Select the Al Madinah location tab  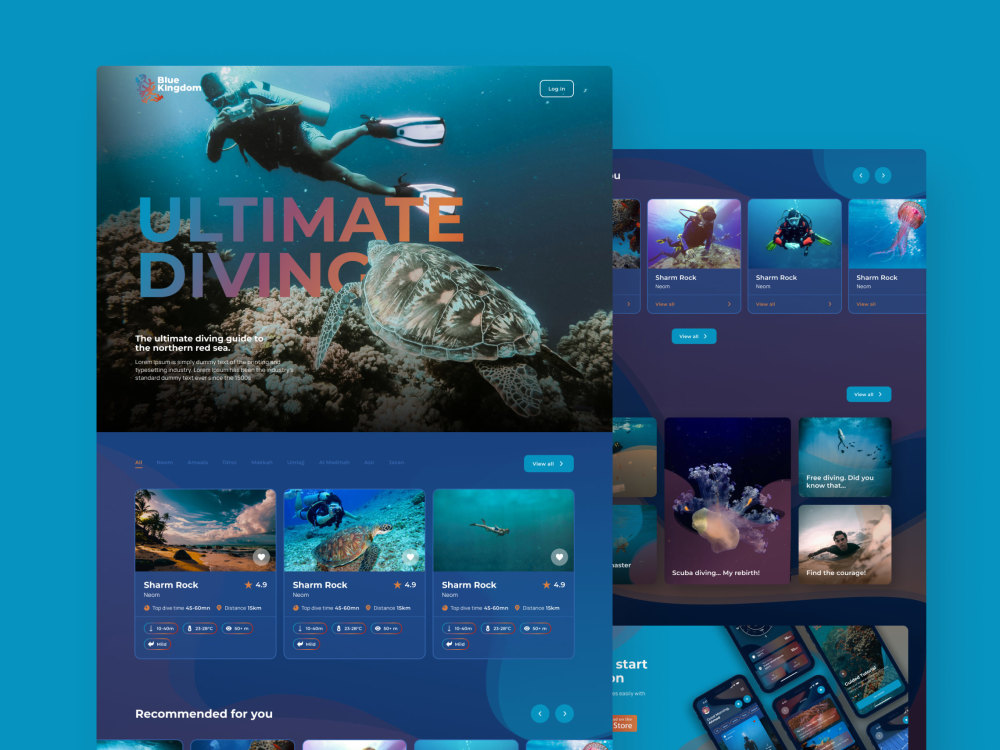pos(334,462)
